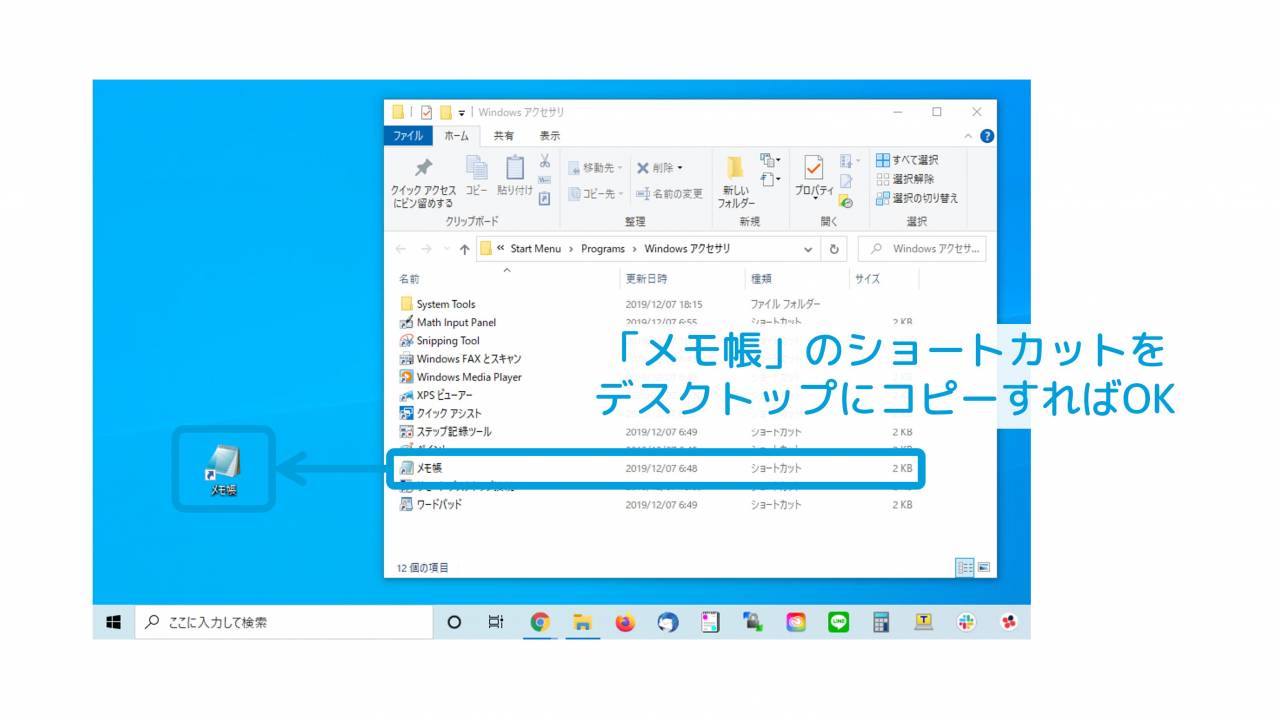Image resolution: width=1280 pixels, height=719 pixels.
Task: Switch to large icons view in status bar
Action: [984, 567]
